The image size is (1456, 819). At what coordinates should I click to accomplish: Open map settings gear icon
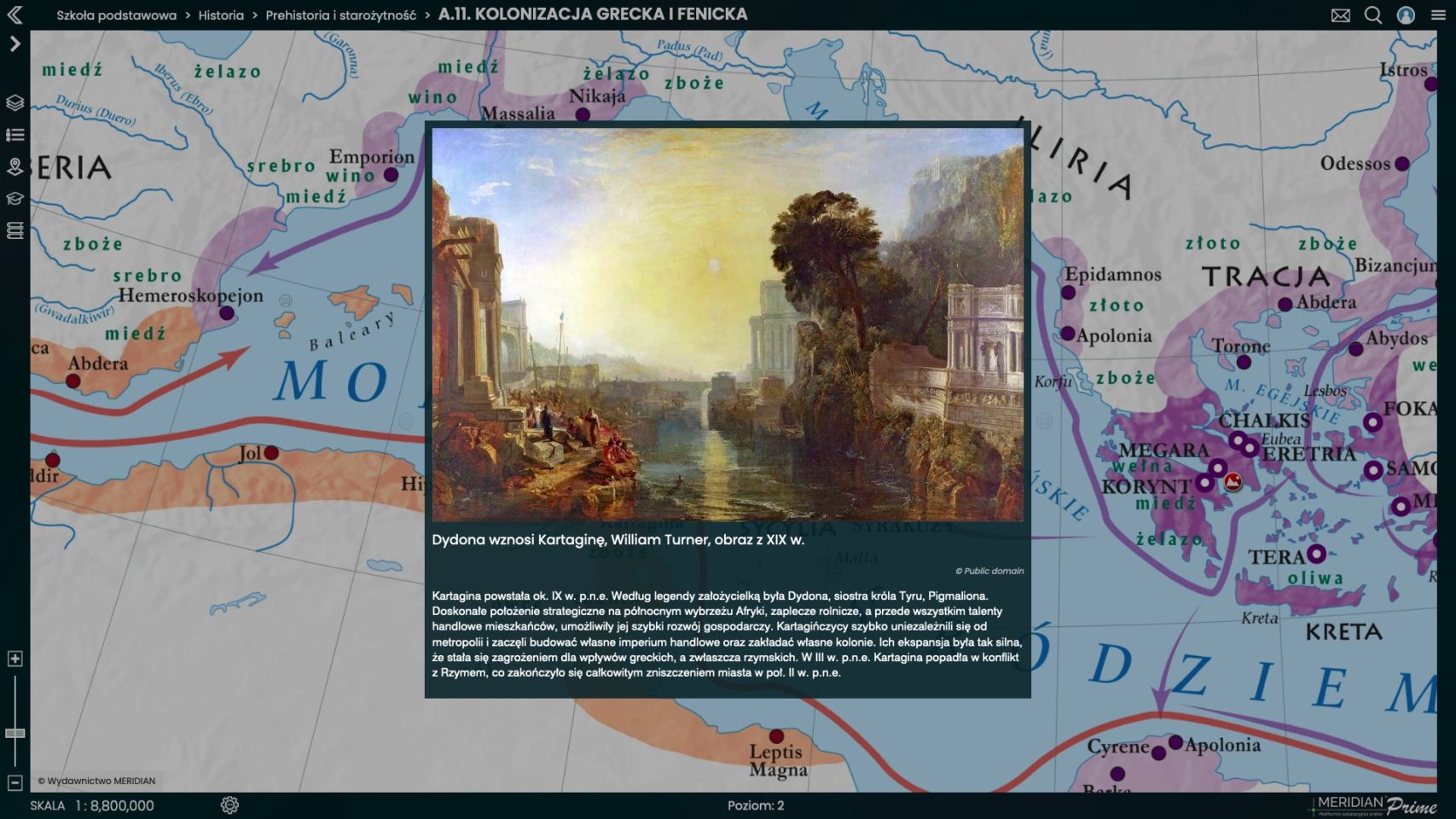pyautogui.click(x=229, y=804)
